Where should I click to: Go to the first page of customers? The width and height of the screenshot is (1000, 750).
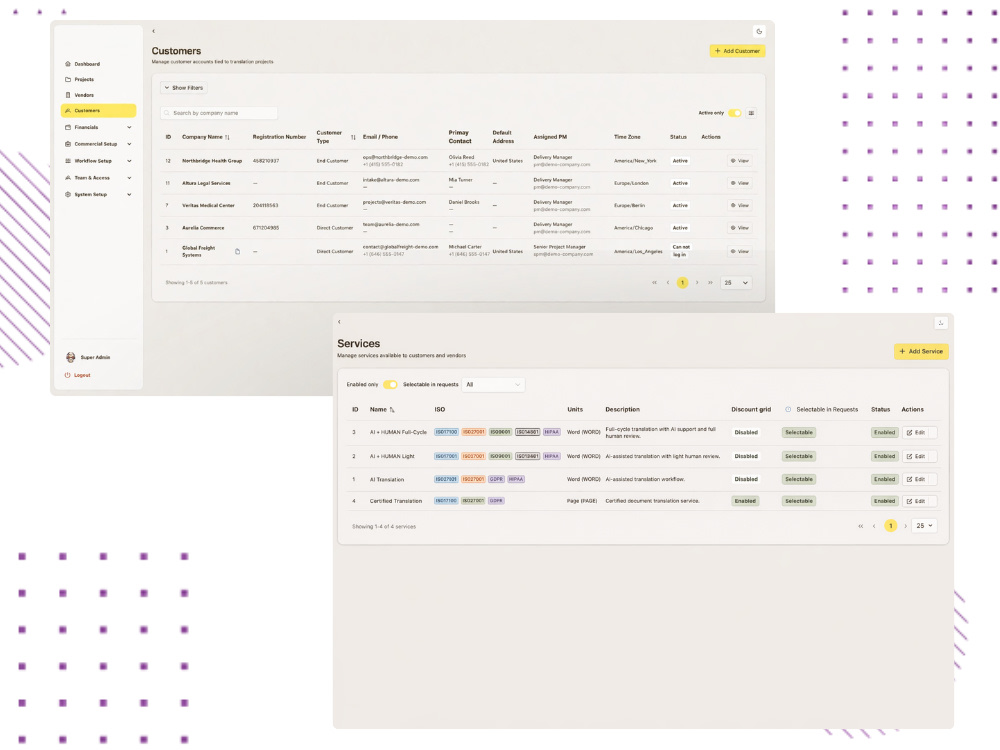[x=654, y=283]
